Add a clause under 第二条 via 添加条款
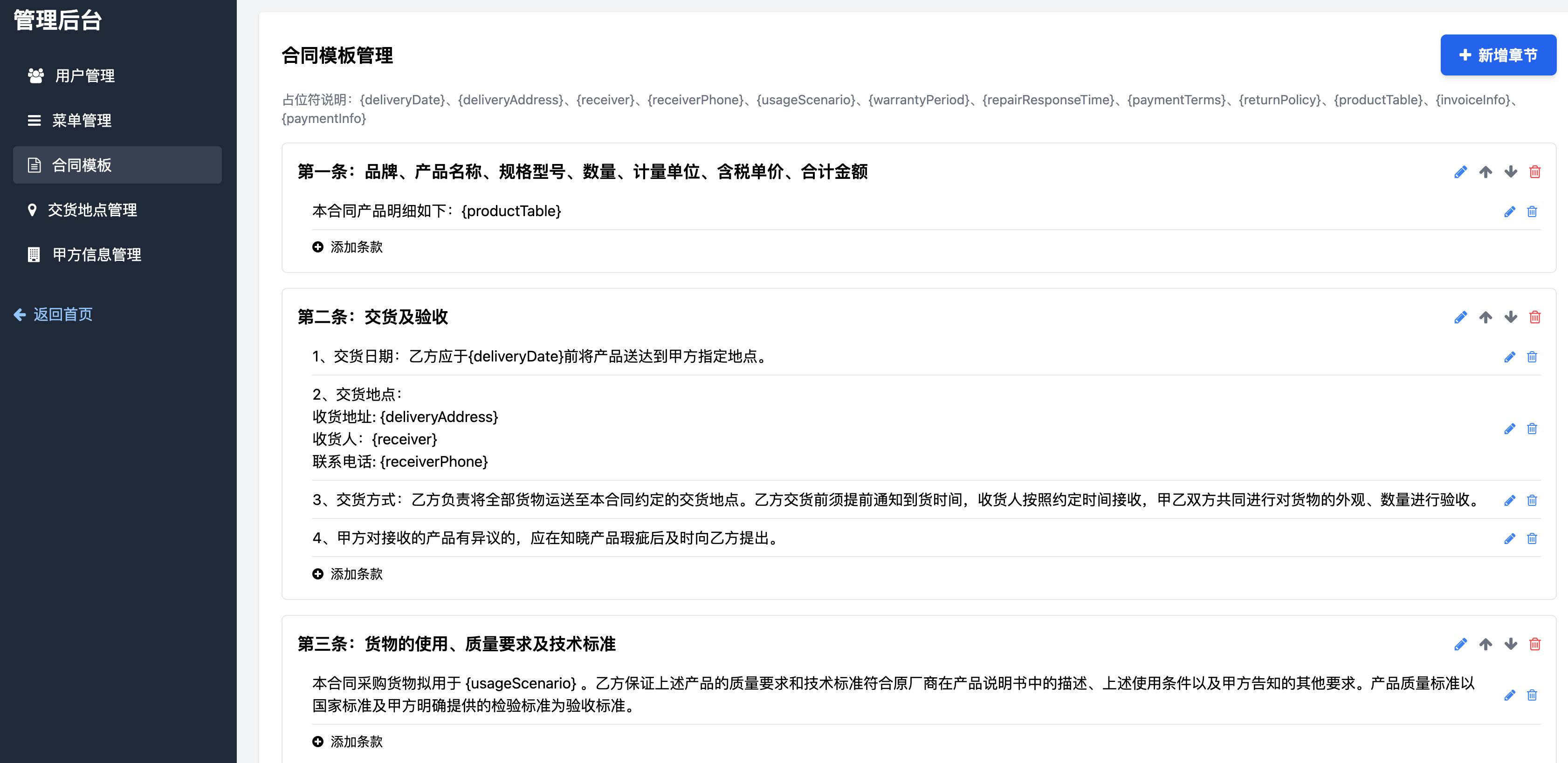 tap(348, 574)
